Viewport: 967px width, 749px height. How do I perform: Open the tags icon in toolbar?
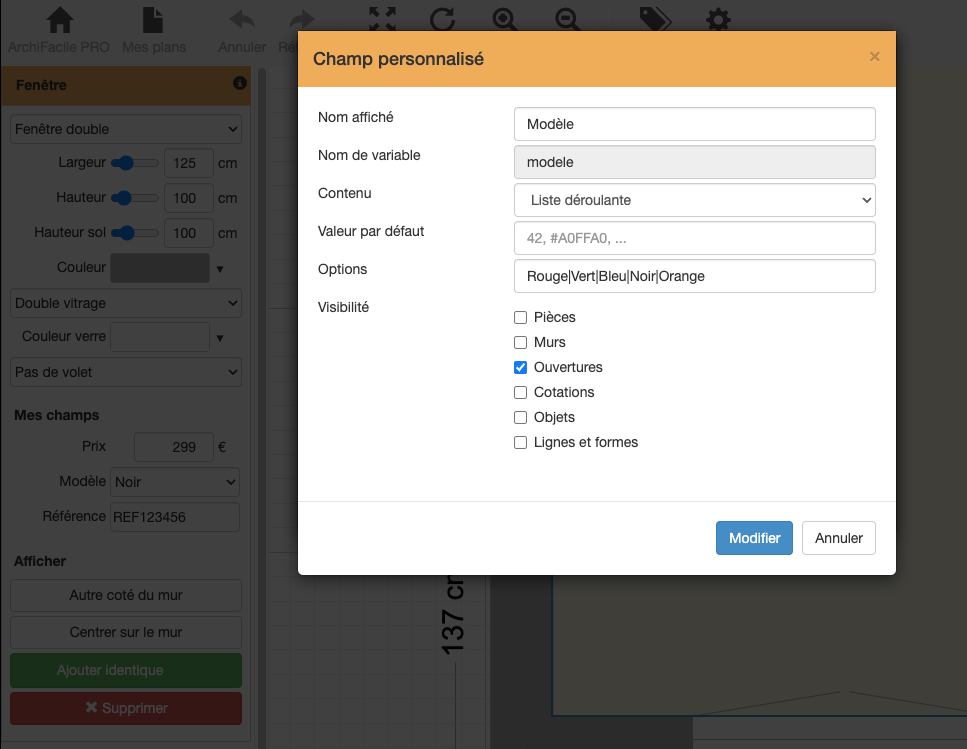click(655, 20)
